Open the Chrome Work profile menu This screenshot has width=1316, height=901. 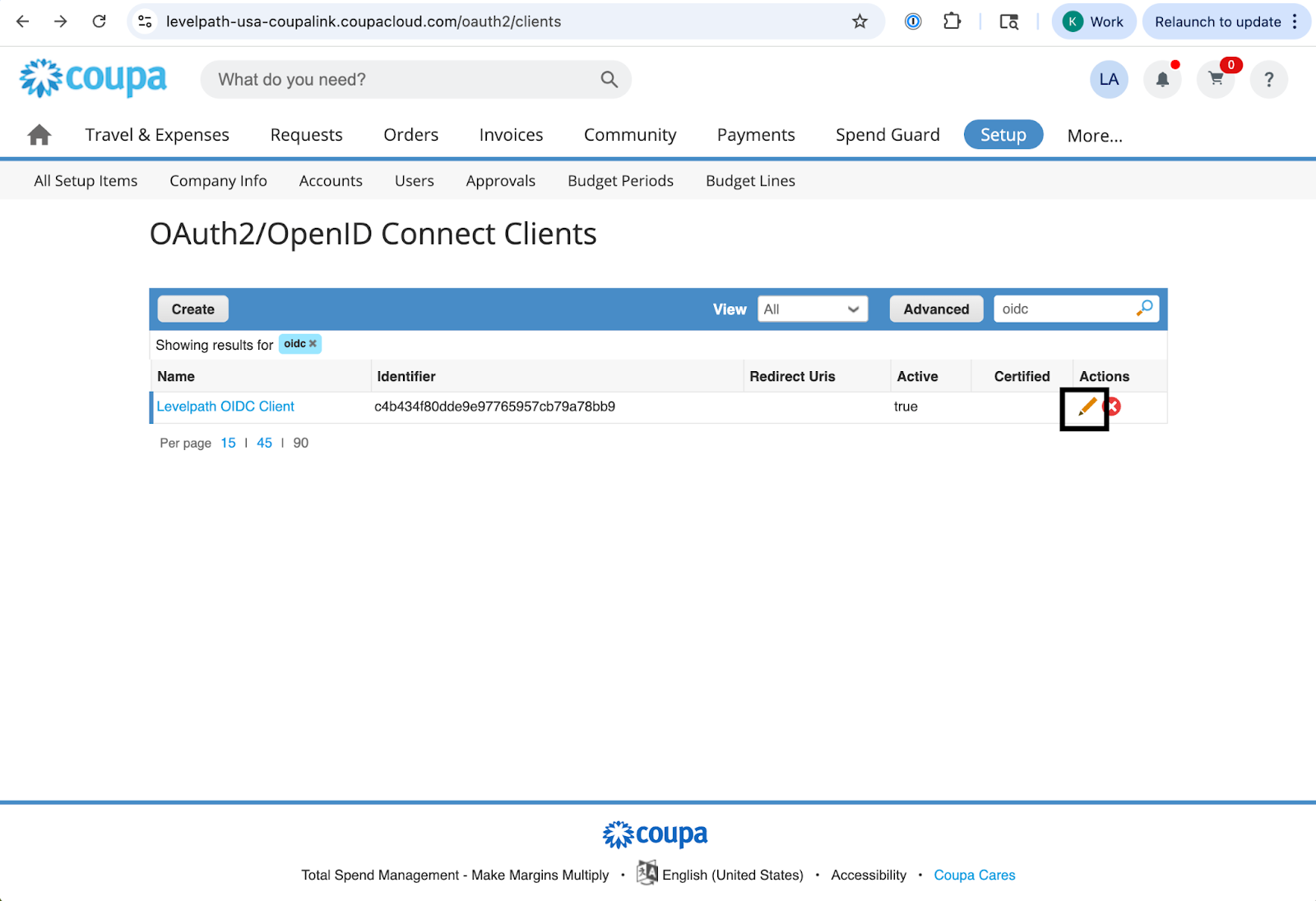tap(1093, 22)
